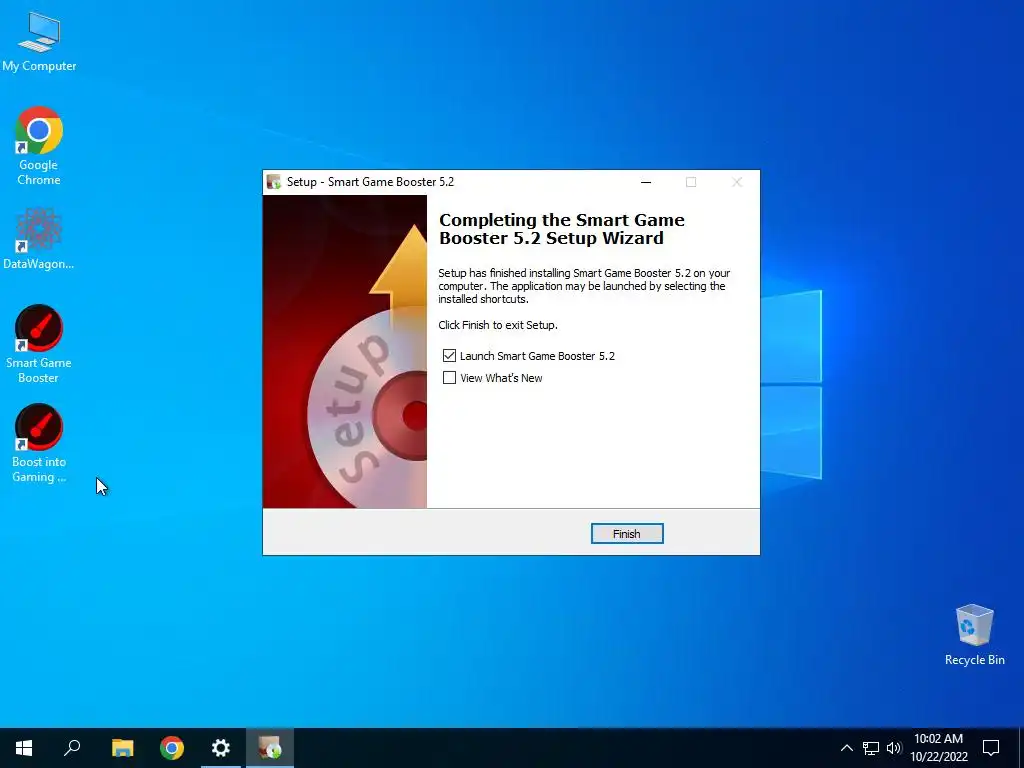Screen dimensions: 1024x768
Task: Open the My Computer desktop icon
Action: pos(39,42)
